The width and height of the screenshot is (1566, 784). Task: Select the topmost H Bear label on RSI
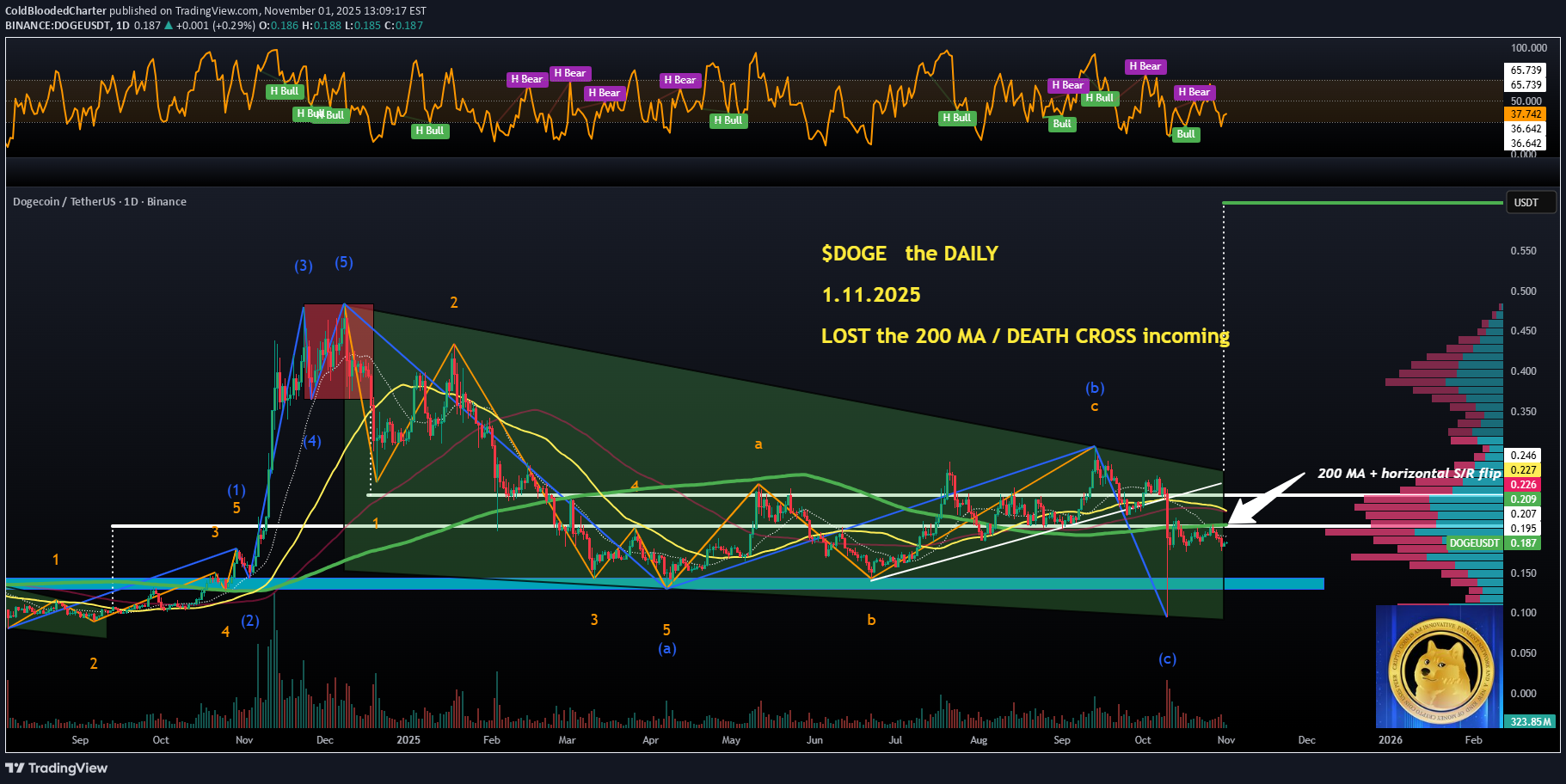pyautogui.click(x=1145, y=66)
